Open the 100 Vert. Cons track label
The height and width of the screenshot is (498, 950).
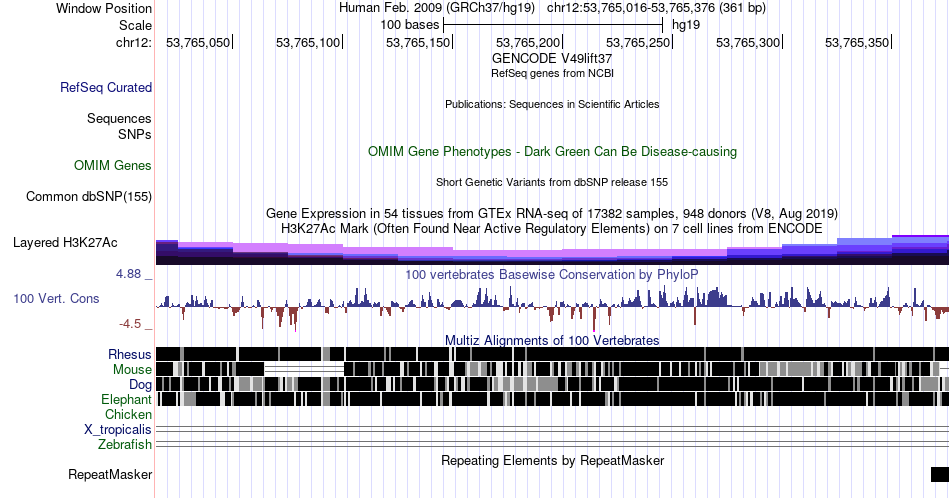click(56, 298)
